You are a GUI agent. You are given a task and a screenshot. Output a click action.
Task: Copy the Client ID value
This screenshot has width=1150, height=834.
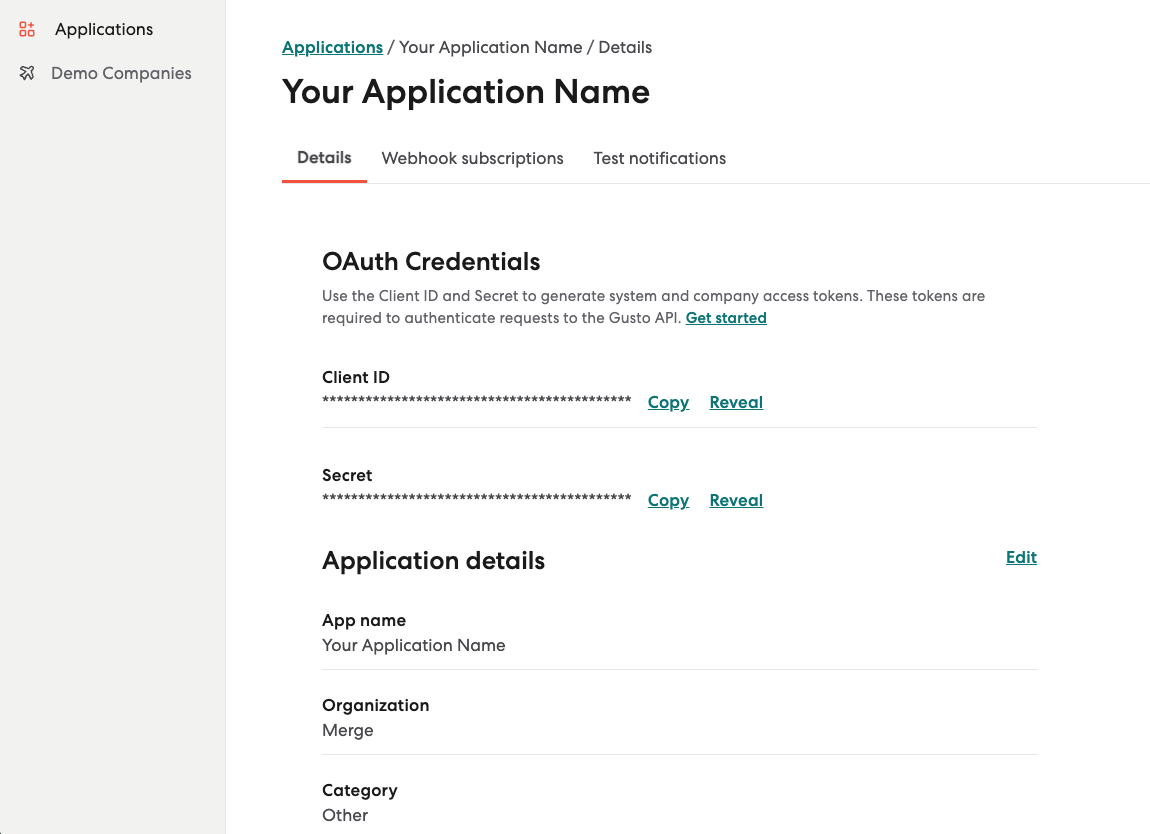click(668, 402)
